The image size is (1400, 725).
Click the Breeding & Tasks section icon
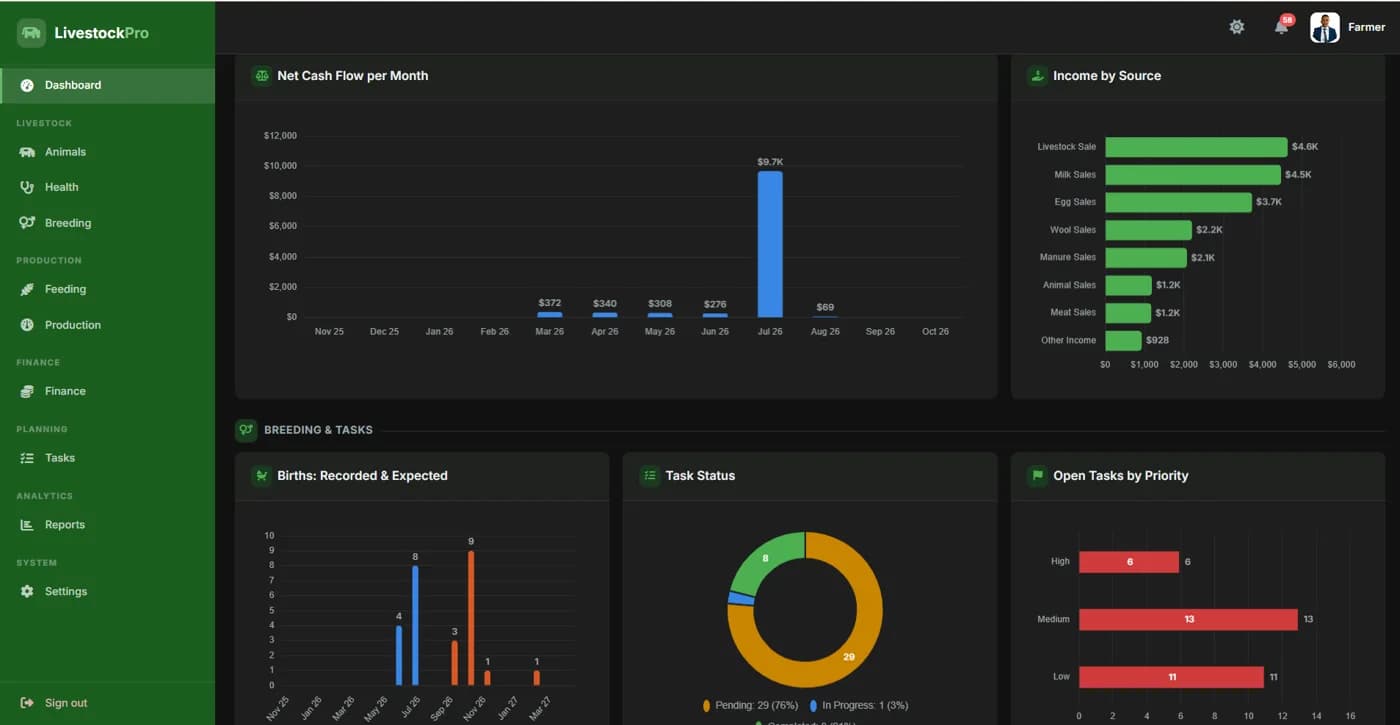click(246, 430)
